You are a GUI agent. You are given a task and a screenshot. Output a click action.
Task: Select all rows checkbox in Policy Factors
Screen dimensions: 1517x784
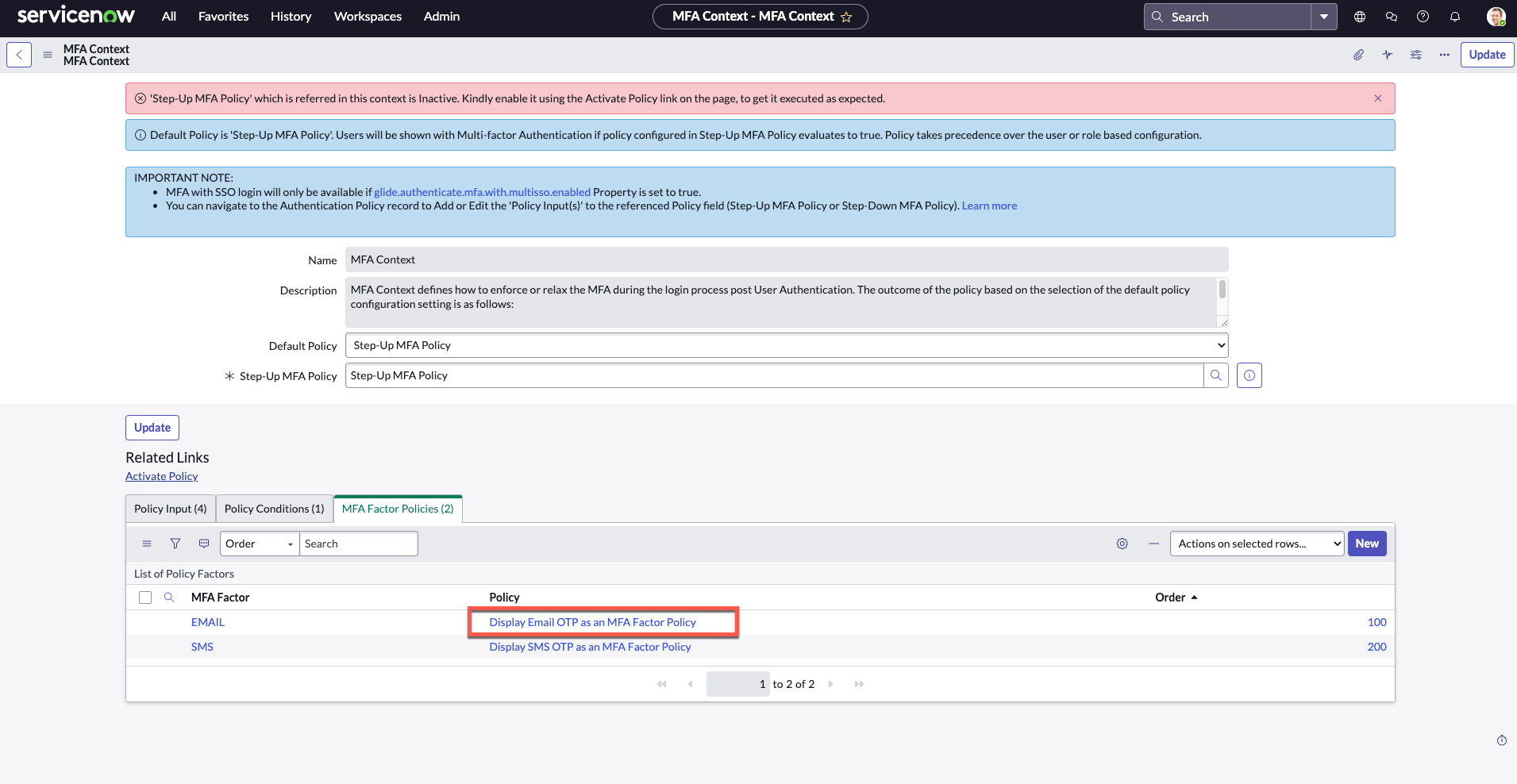[145, 598]
